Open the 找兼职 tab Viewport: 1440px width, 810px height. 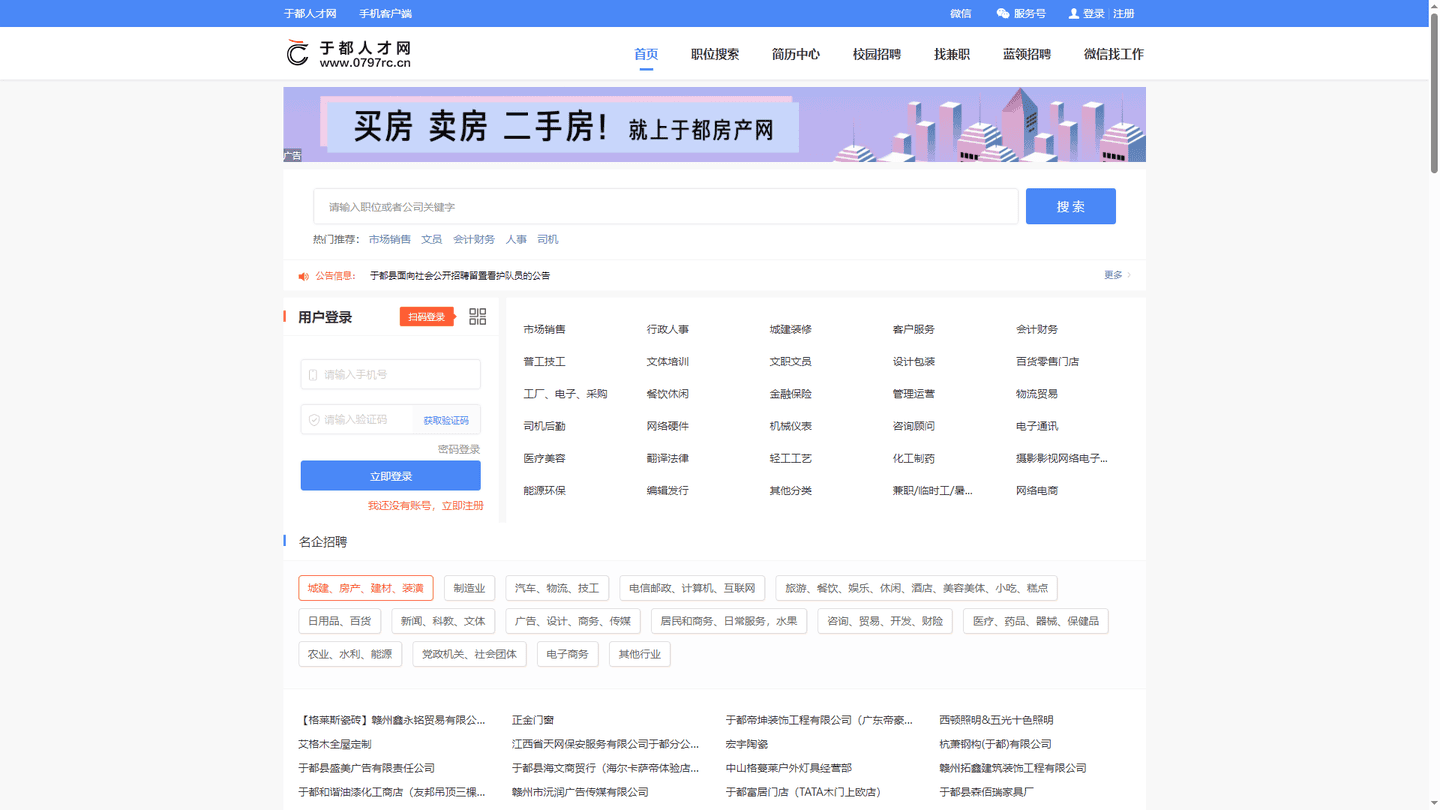pyautogui.click(x=952, y=54)
